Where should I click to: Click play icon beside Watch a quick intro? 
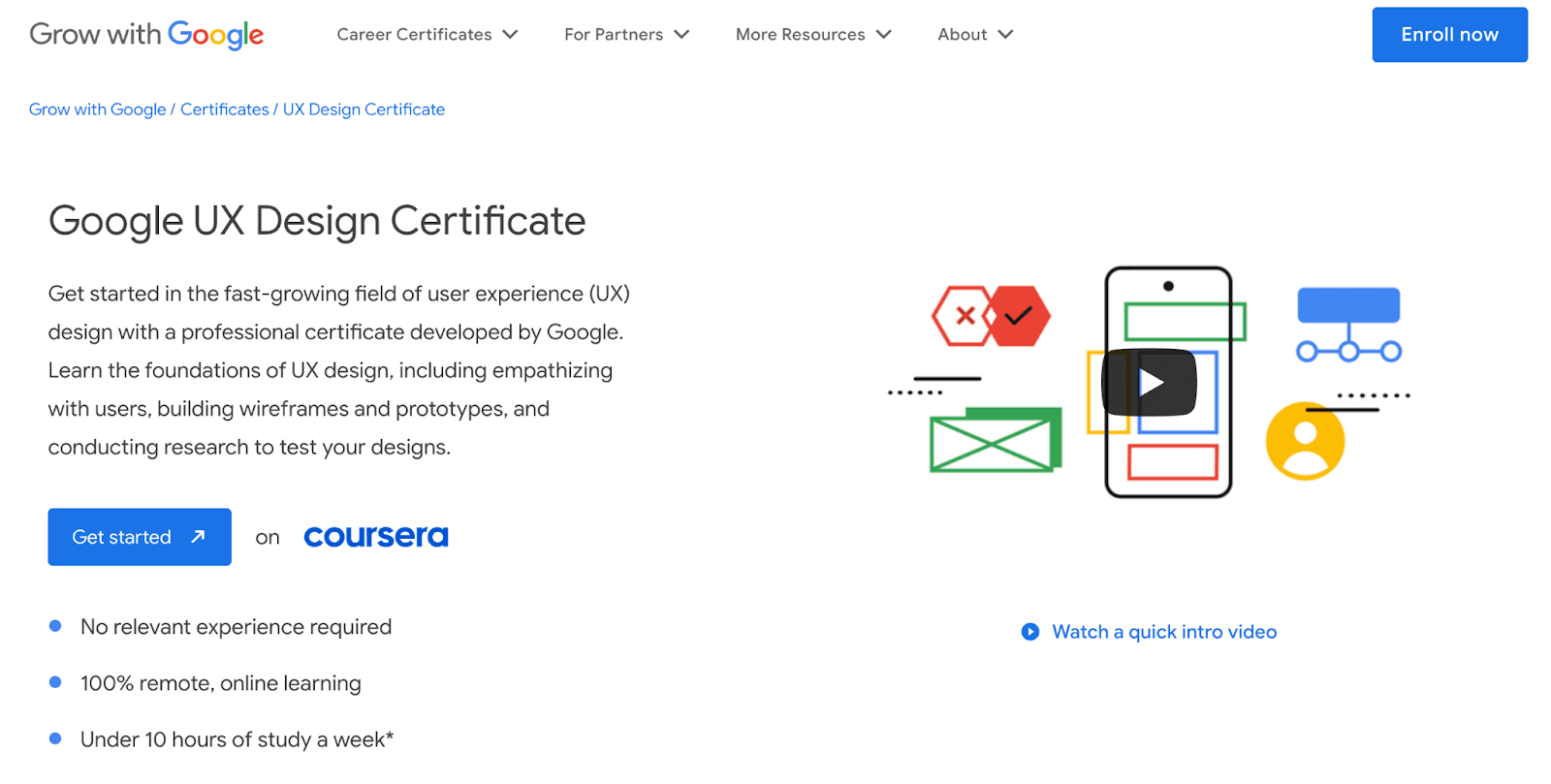(1029, 632)
